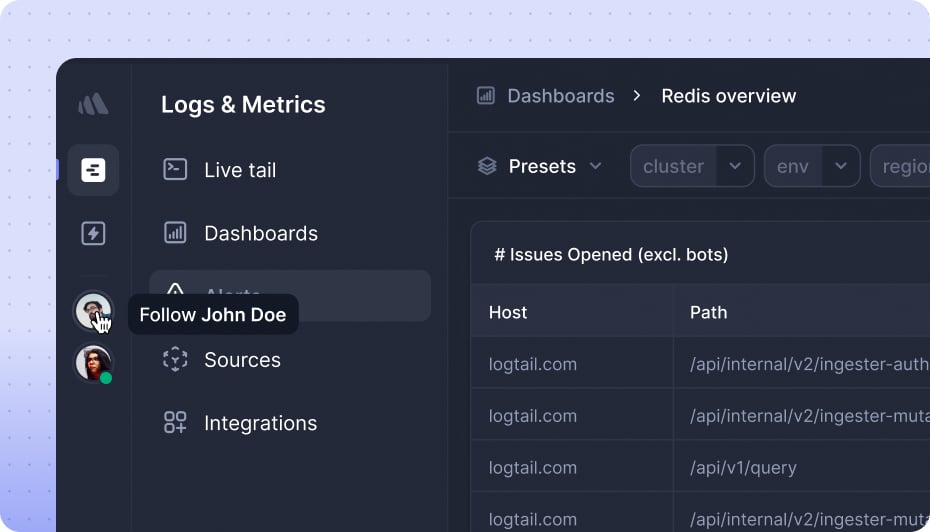
Task: Click Redis overview breadcrumb title
Action: [728, 96]
